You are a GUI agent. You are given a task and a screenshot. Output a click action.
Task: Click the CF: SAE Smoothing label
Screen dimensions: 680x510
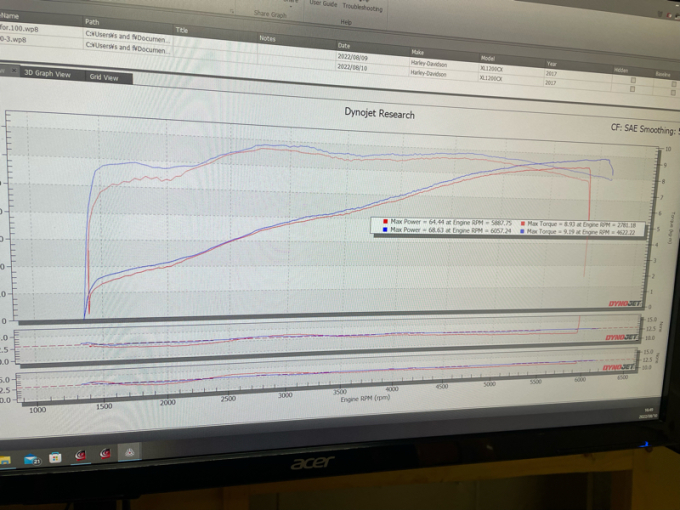click(645, 129)
